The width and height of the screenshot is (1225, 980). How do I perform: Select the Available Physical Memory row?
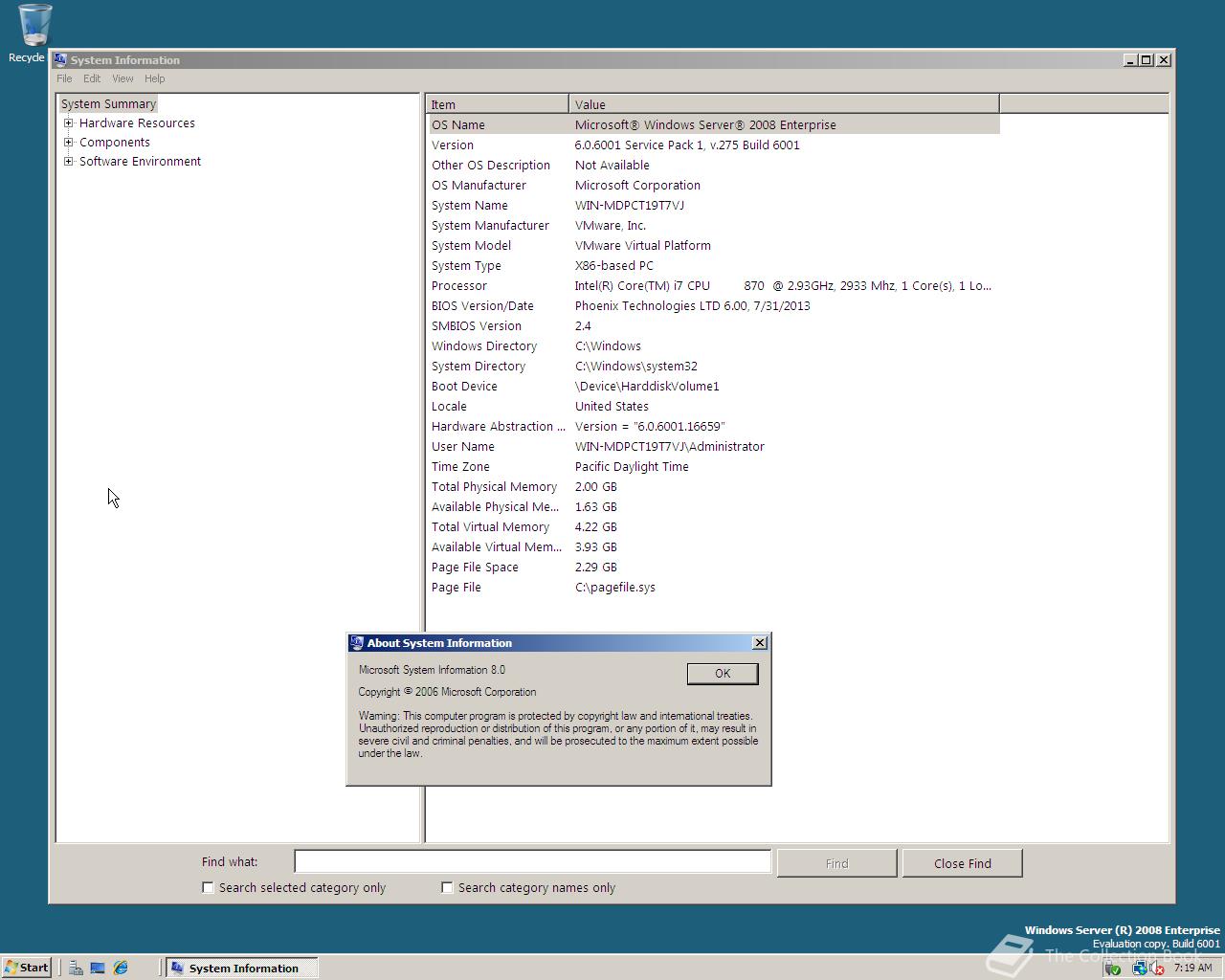713,506
